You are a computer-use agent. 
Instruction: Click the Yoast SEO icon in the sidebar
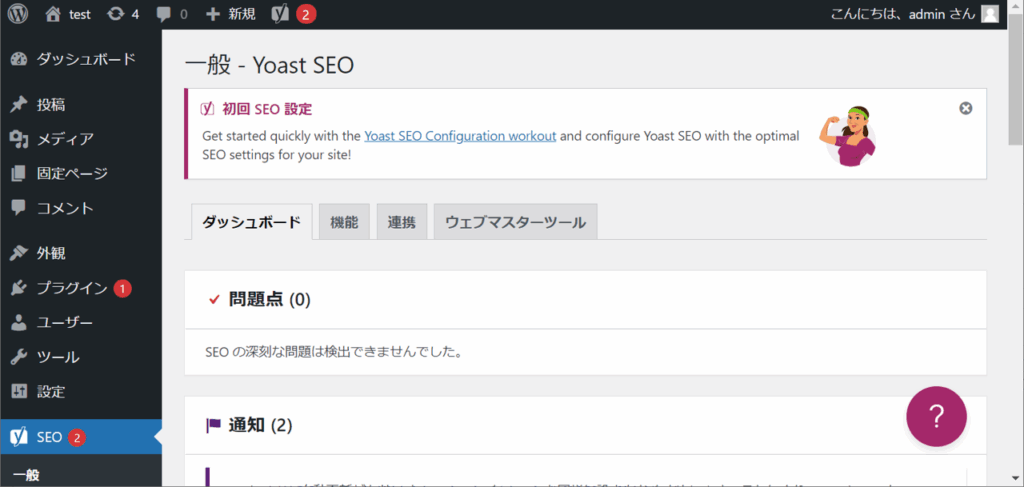19,437
